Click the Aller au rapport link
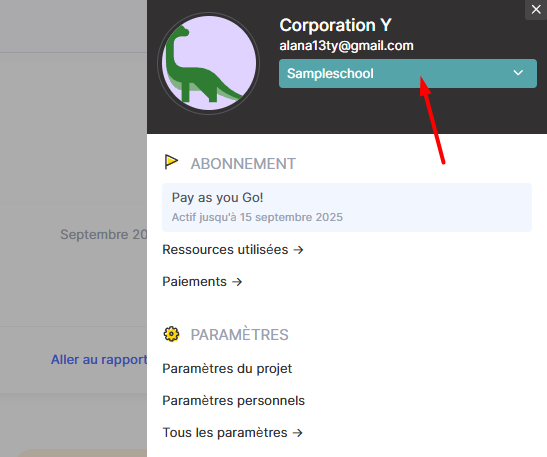The image size is (547, 457). point(99,360)
